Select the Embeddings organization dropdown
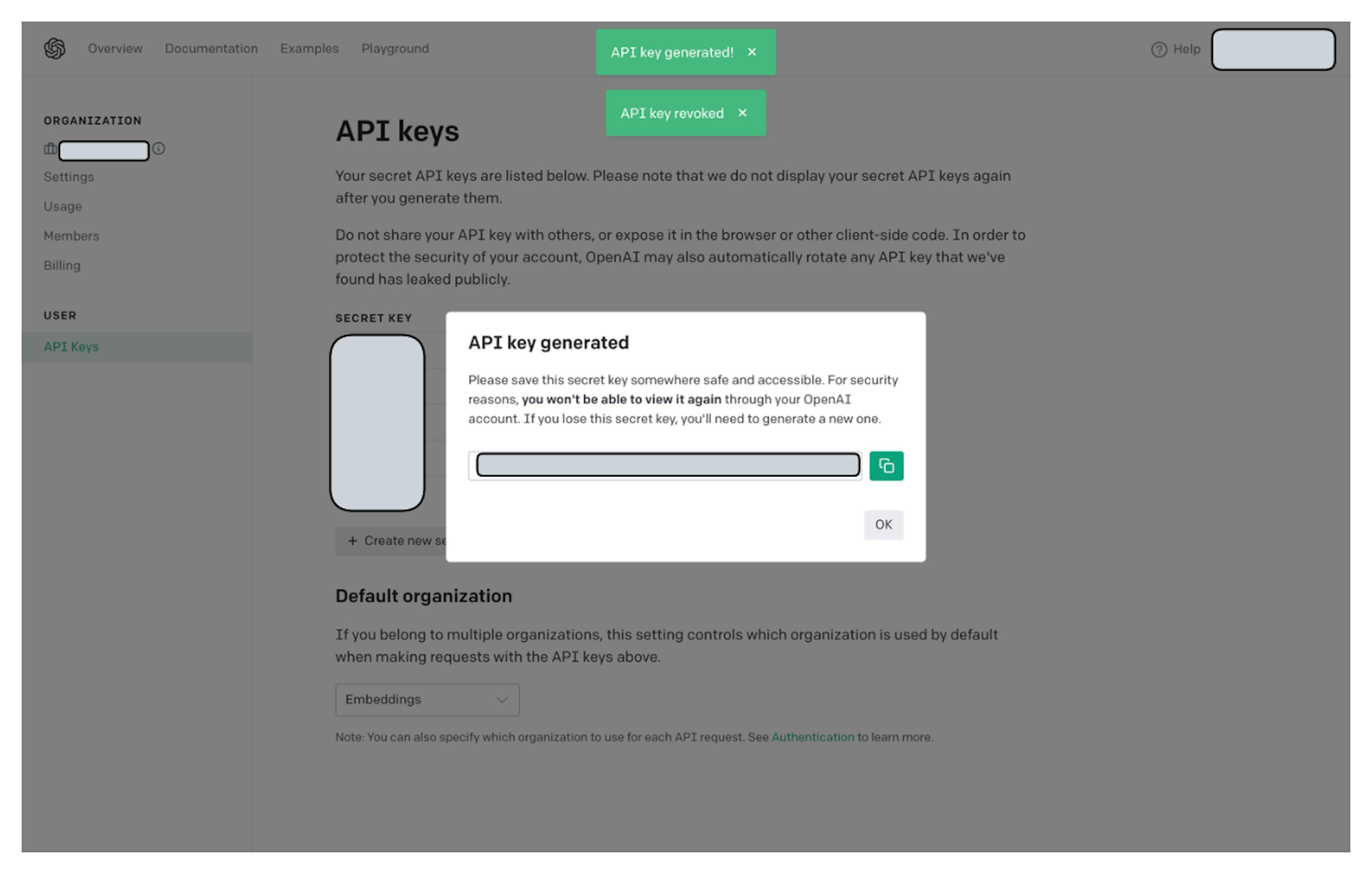Viewport: 1372px width, 874px height. point(427,699)
